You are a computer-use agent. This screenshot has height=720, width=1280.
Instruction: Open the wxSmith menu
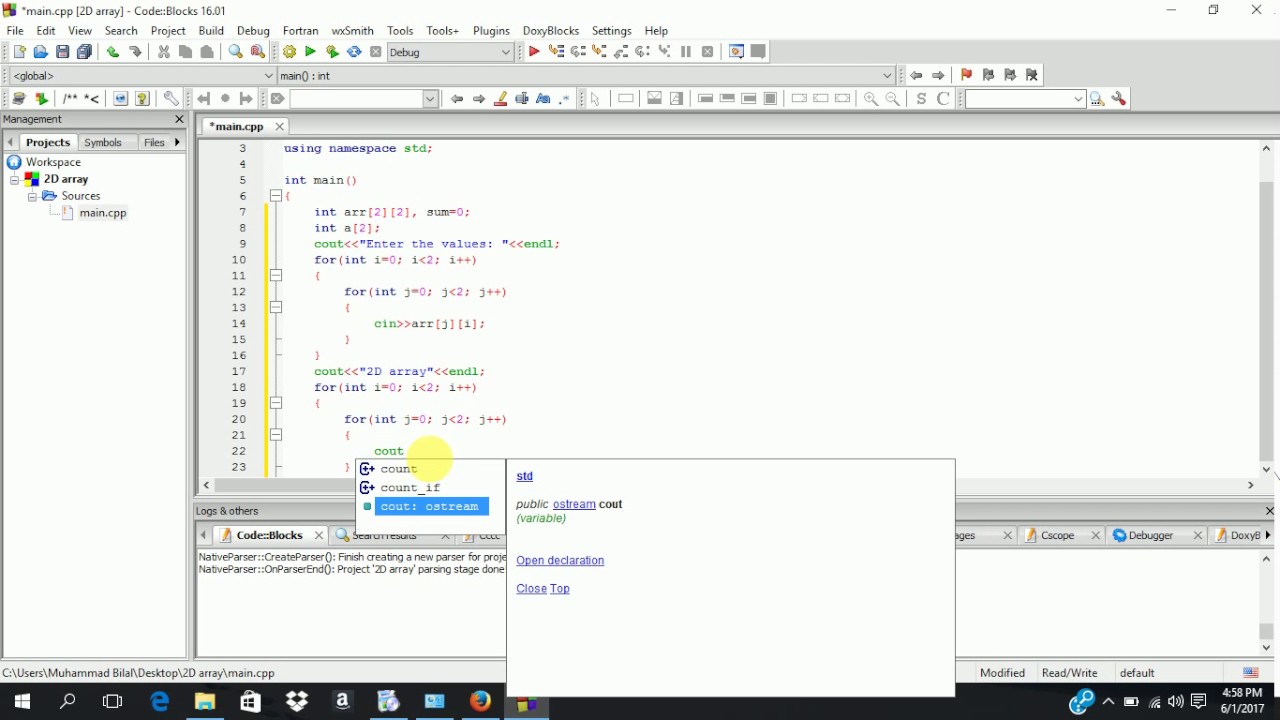point(352,31)
